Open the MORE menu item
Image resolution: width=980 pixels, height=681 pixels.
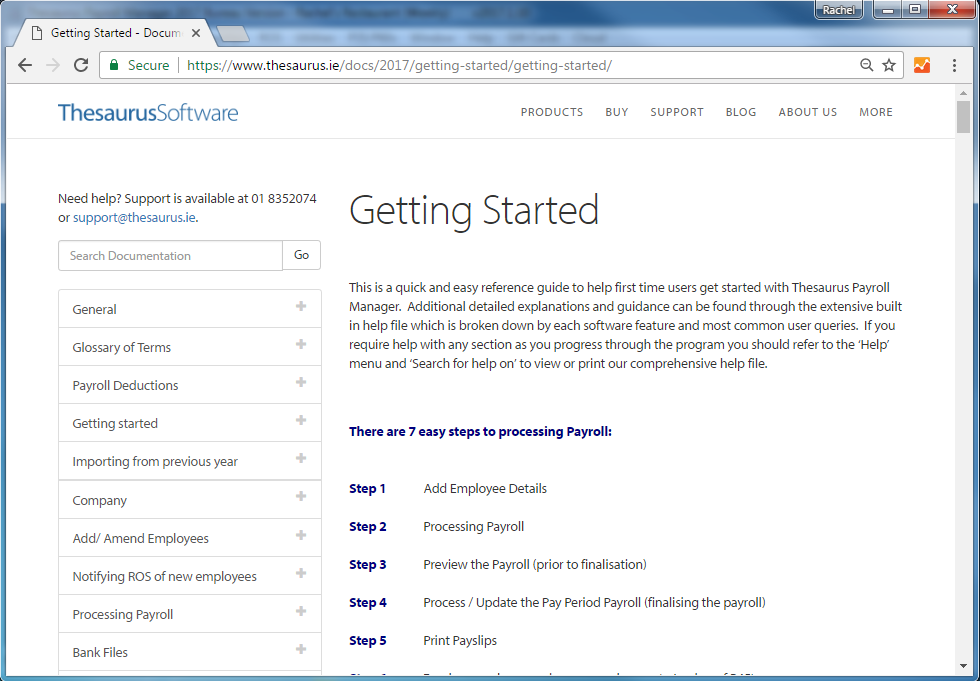[x=876, y=112]
